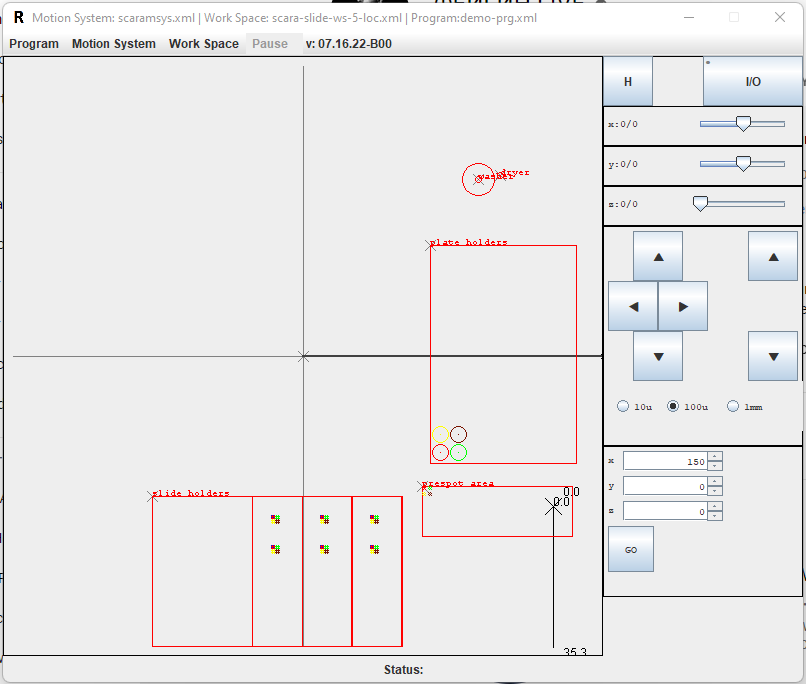The image size is (806, 684).
Task: Increment the z coordinate spinner
Action: click(715, 507)
